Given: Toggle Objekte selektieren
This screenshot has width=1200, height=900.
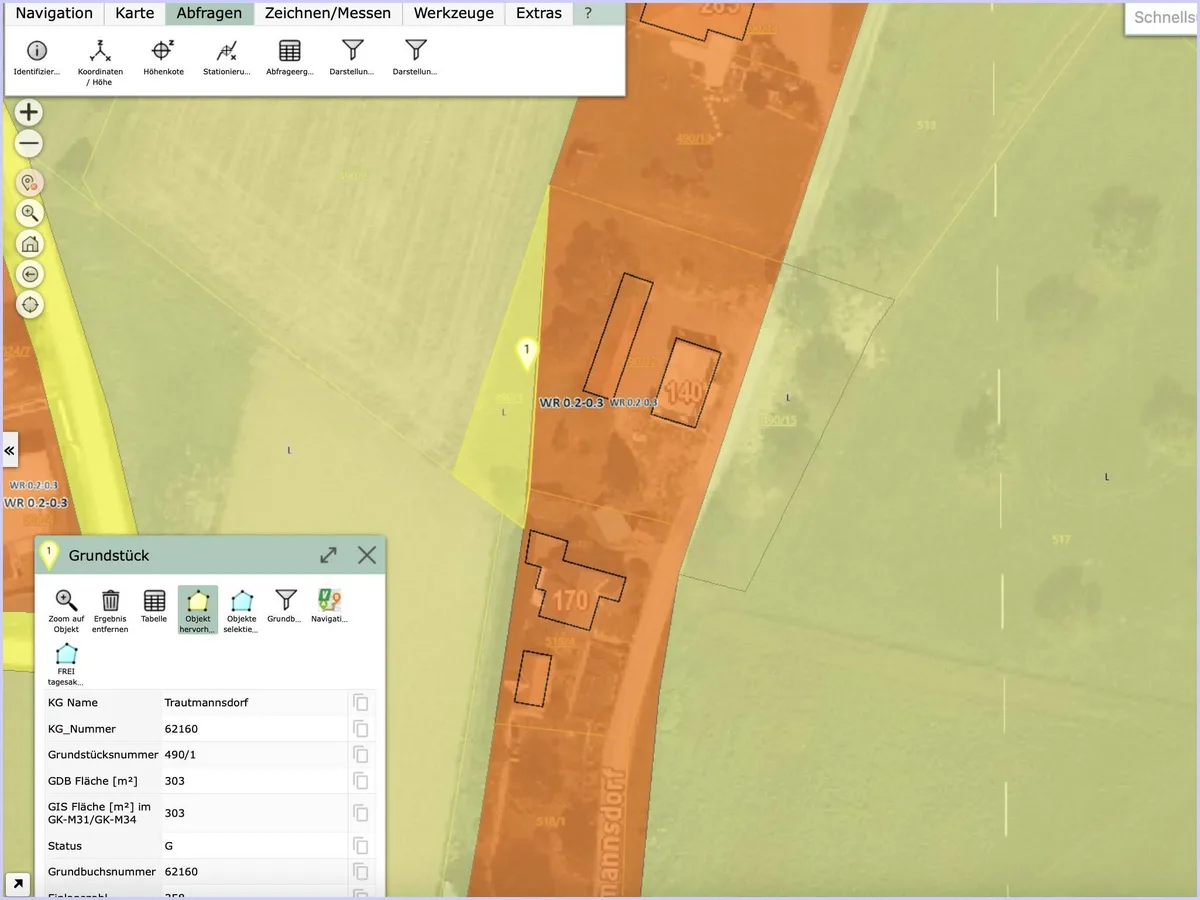Looking at the screenshot, I should [x=242, y=611].
